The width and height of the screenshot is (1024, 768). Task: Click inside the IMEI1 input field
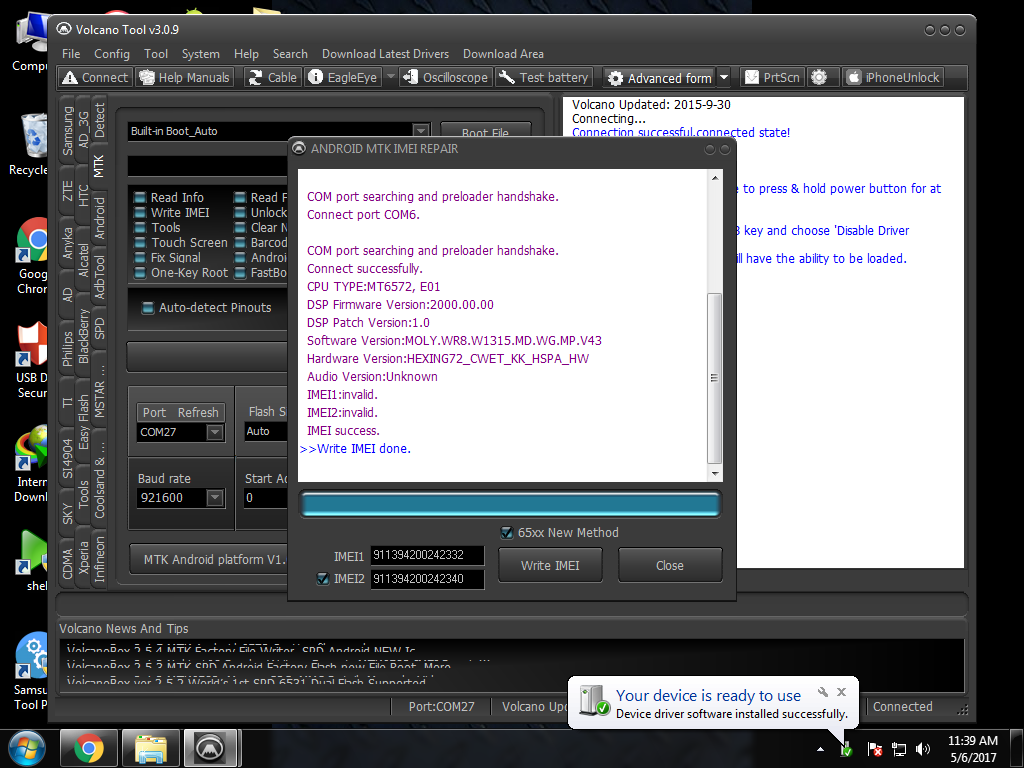coord(427,556)
